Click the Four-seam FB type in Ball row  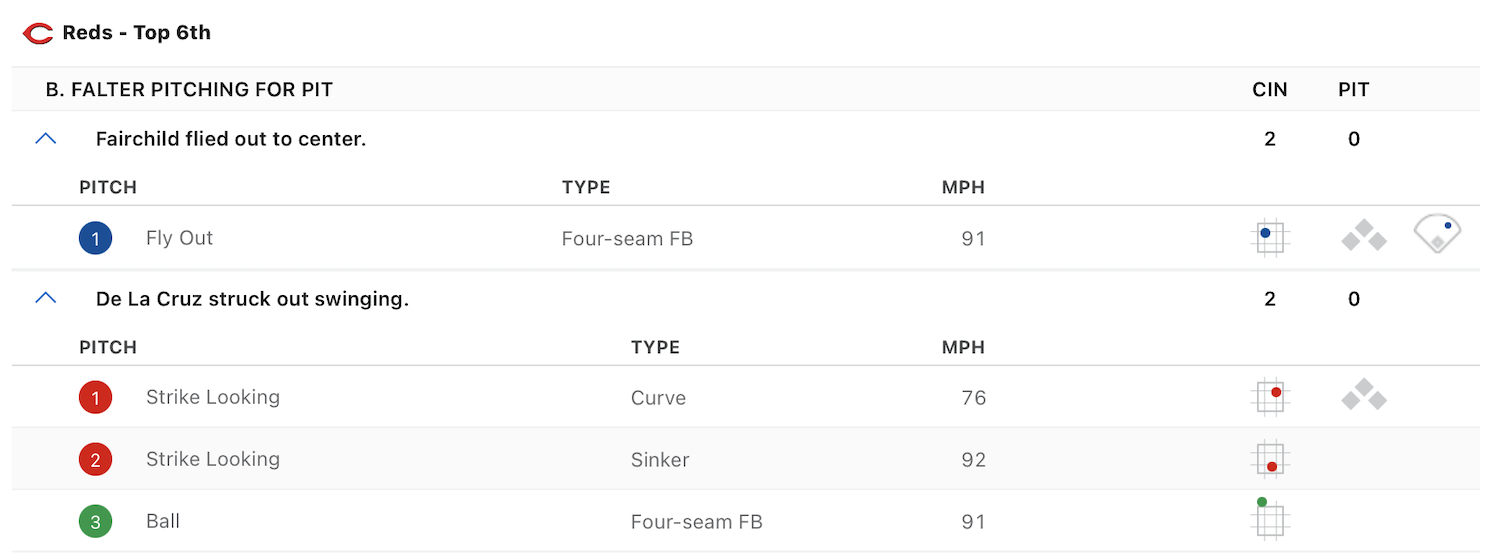[x=696, y=522]
